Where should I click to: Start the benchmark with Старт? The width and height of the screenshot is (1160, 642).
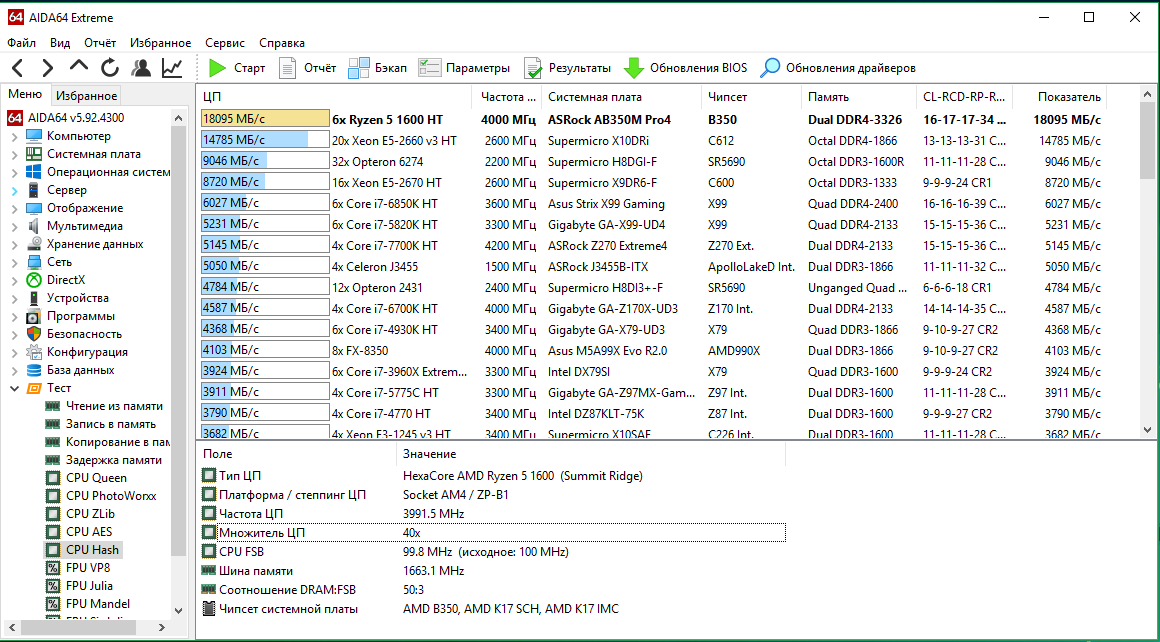coord(237,68)
